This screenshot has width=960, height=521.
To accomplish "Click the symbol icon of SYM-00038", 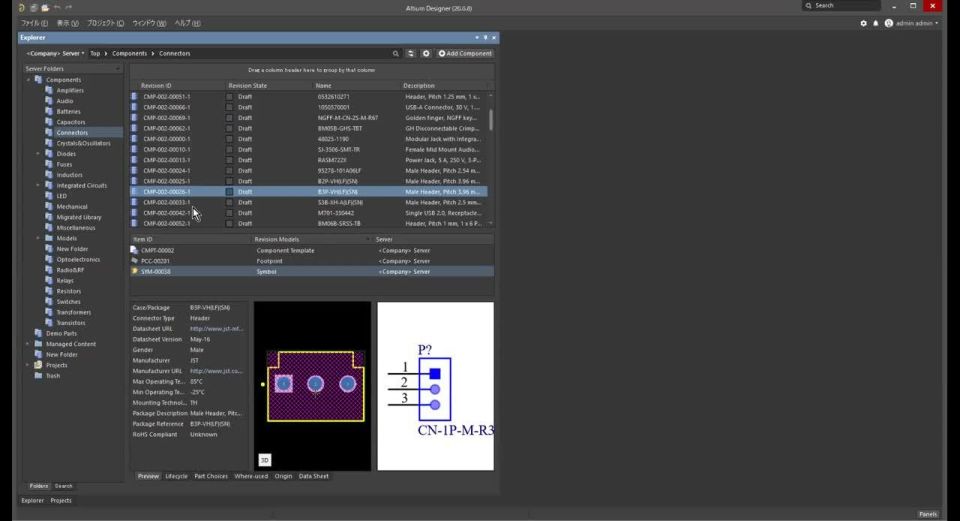I will click(x=134, y=271).
